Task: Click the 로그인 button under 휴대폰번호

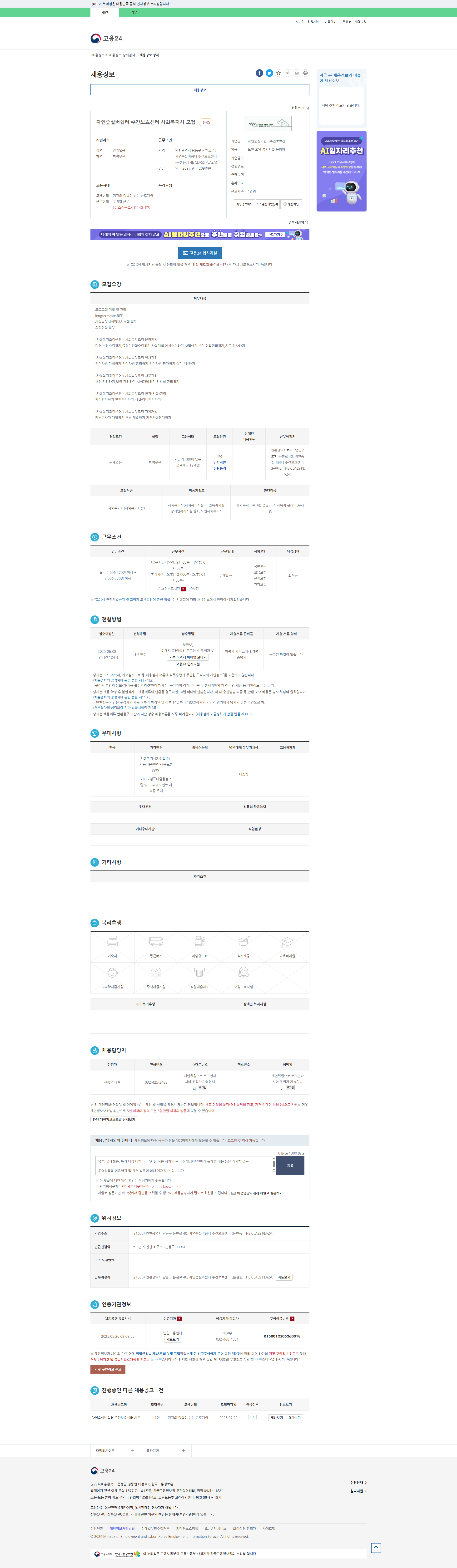Action: pyautogui.click(x=202, y=1087)
